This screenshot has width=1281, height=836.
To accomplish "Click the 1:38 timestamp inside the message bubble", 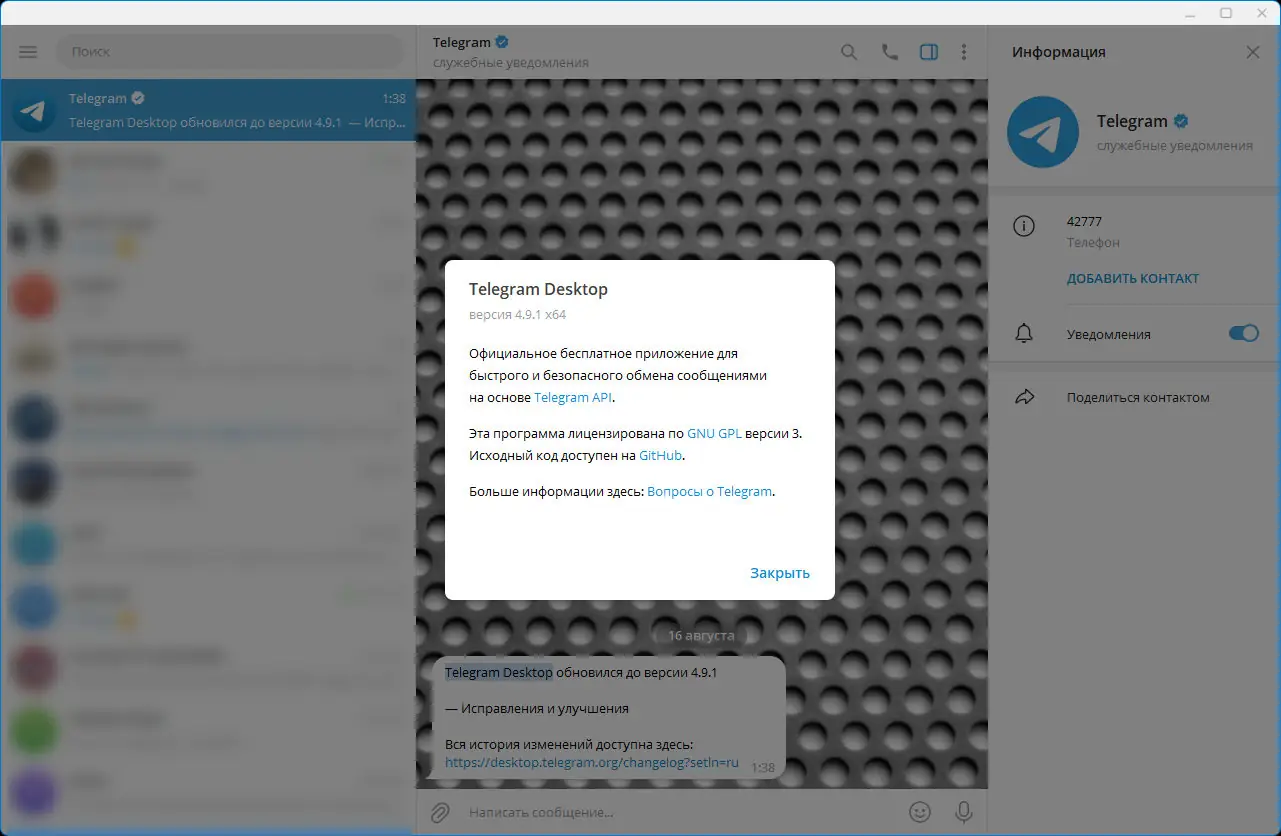I will [763, 767].
